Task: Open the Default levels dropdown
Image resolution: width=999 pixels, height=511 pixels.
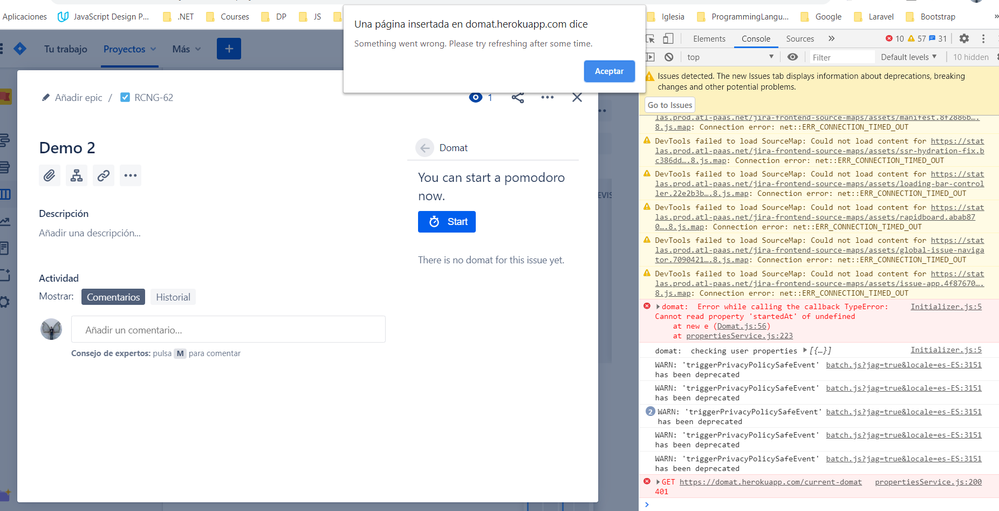Action: pos(909,57)
